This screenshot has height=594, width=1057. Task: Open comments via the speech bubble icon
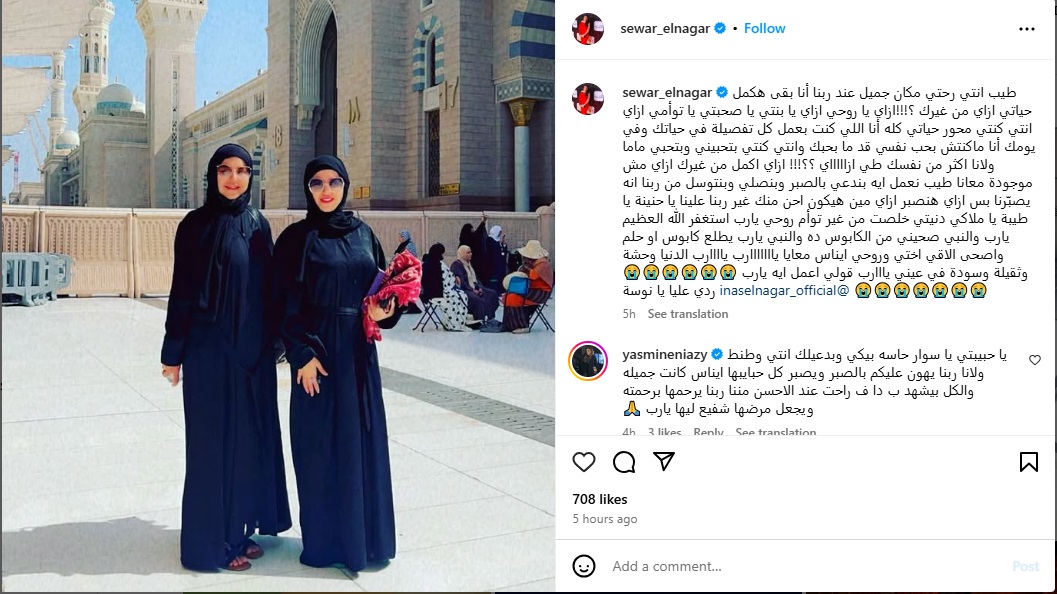tap(624, 462)
